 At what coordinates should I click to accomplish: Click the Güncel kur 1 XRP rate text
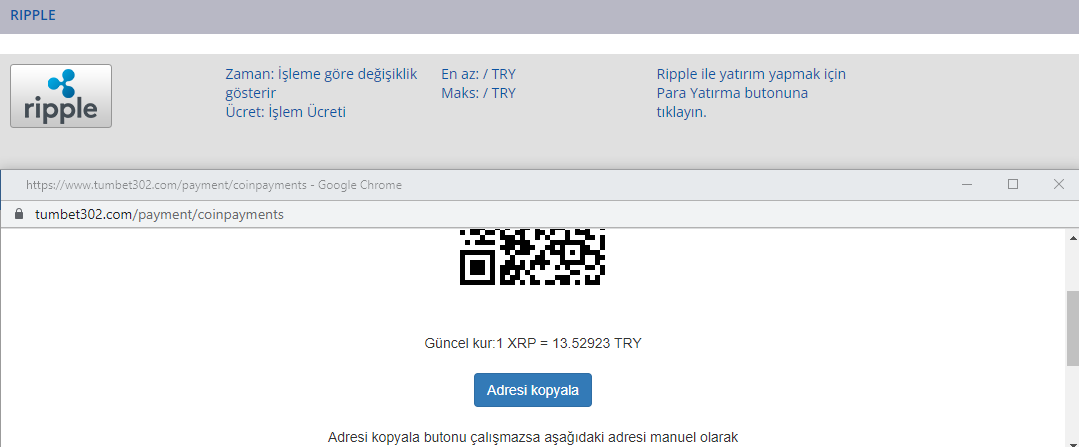tap(533, 343)
